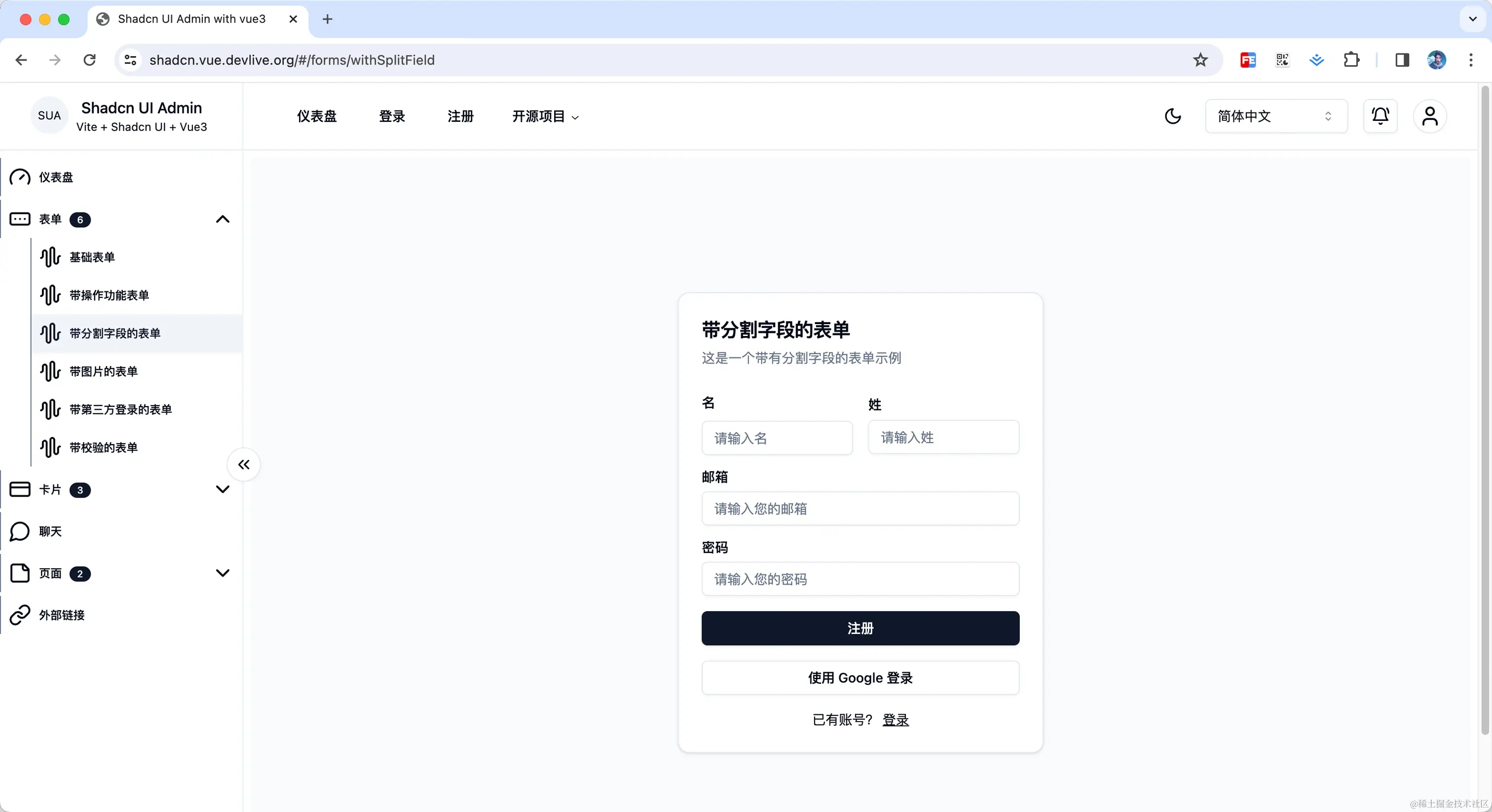Open the 聊天 chat sidebar item
Viewport: 1492px width, 812px height.
click(x=50, y=531)
